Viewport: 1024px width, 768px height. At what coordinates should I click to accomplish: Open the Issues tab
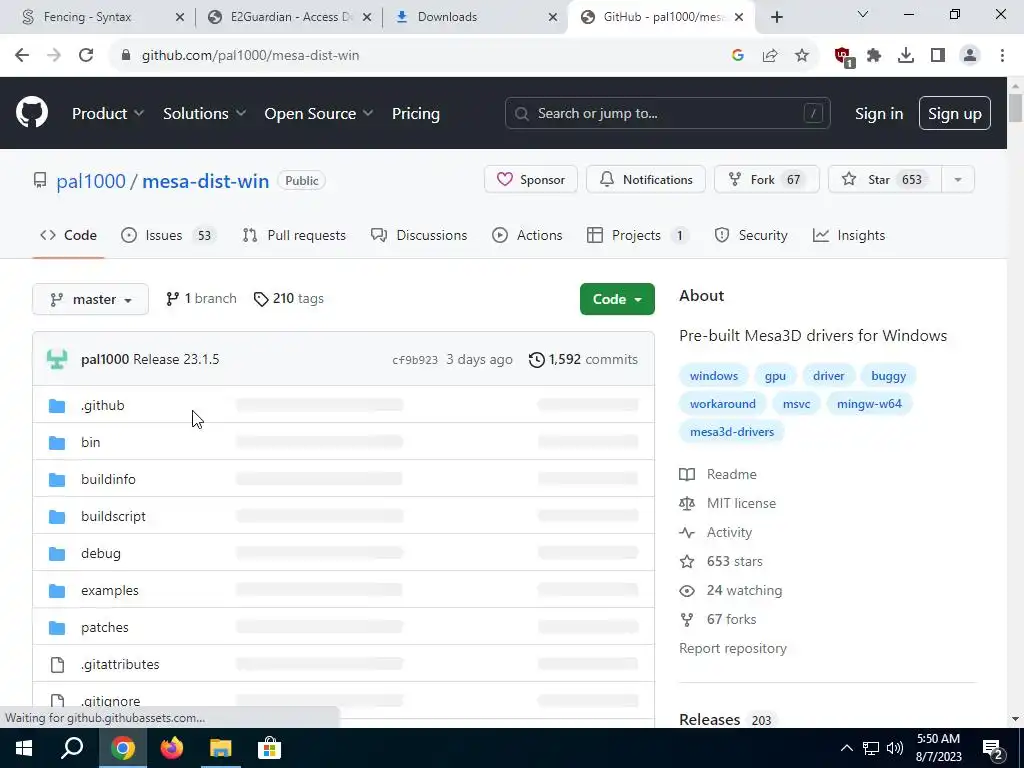[x=168, y=235]
